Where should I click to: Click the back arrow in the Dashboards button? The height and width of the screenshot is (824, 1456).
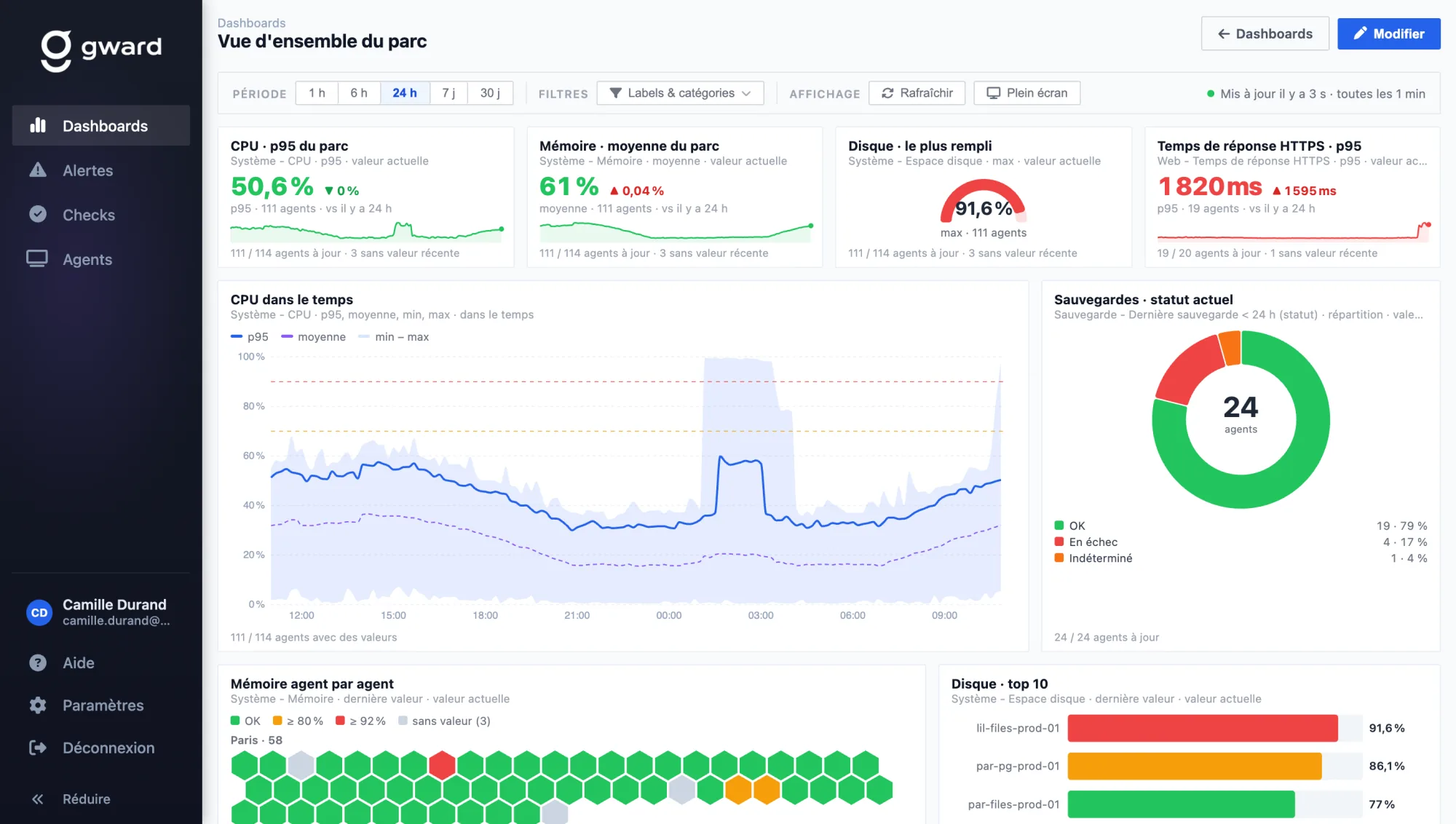pos(1224,33)
